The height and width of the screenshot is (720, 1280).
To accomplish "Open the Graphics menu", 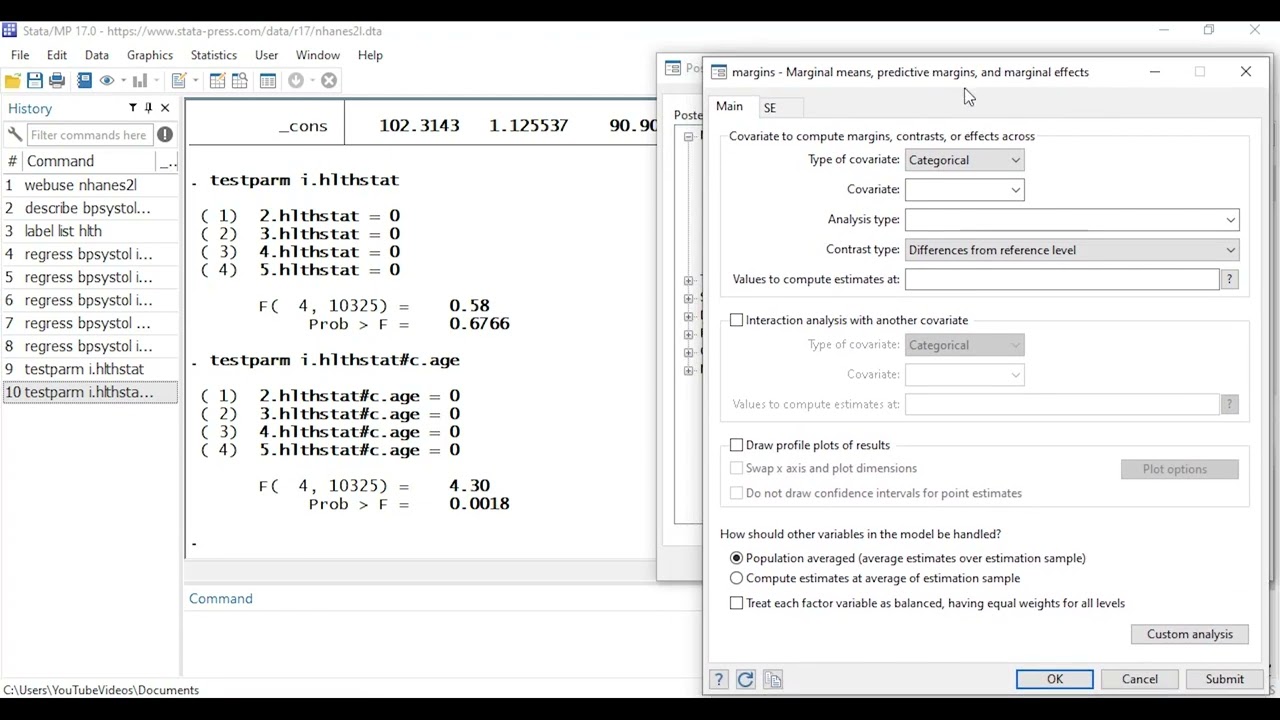I will (x=150, y=55).
